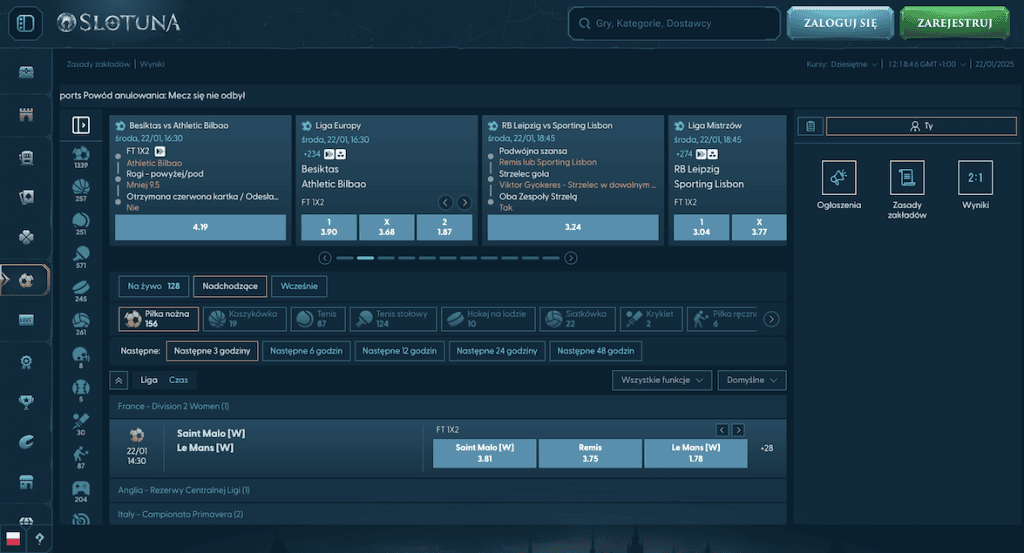Select Tenis stołowy 124 sport tab
Image resolution: width=1024 pixels, height=553 pixels.
[394, 319]
